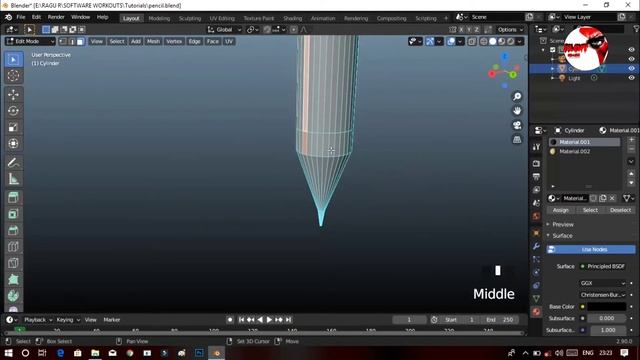Switch to the UV Editing workspace tab

(x=222, y=18)
